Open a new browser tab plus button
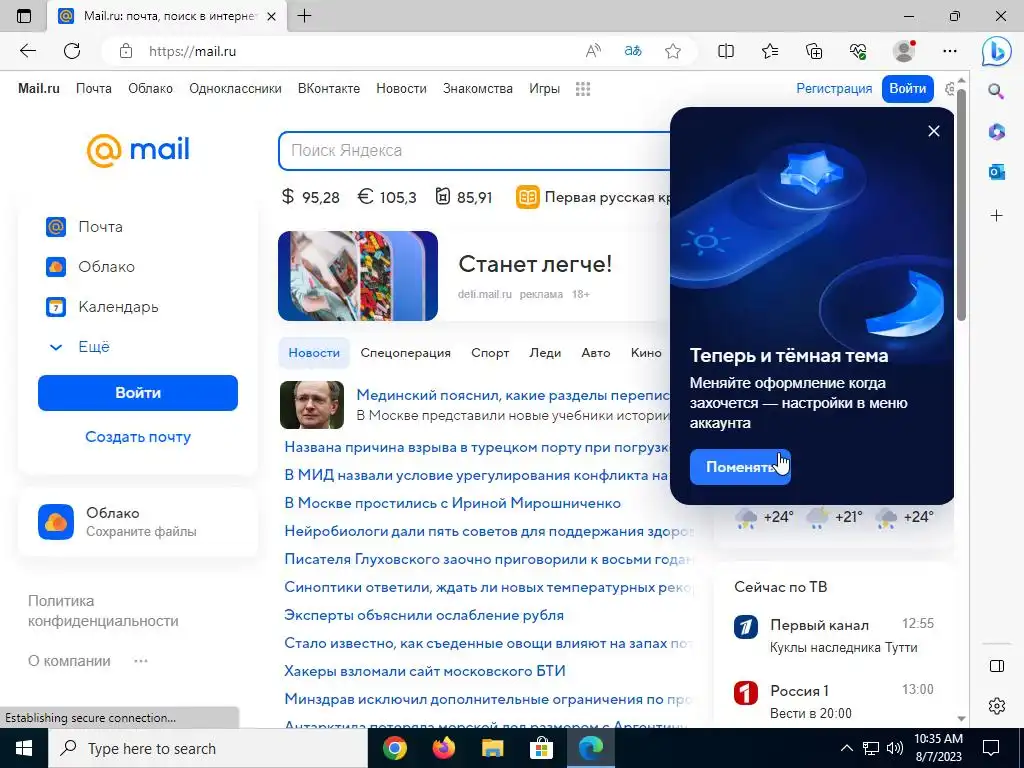1024x768 pixels. pyautogui.click(x=304, y=16)
